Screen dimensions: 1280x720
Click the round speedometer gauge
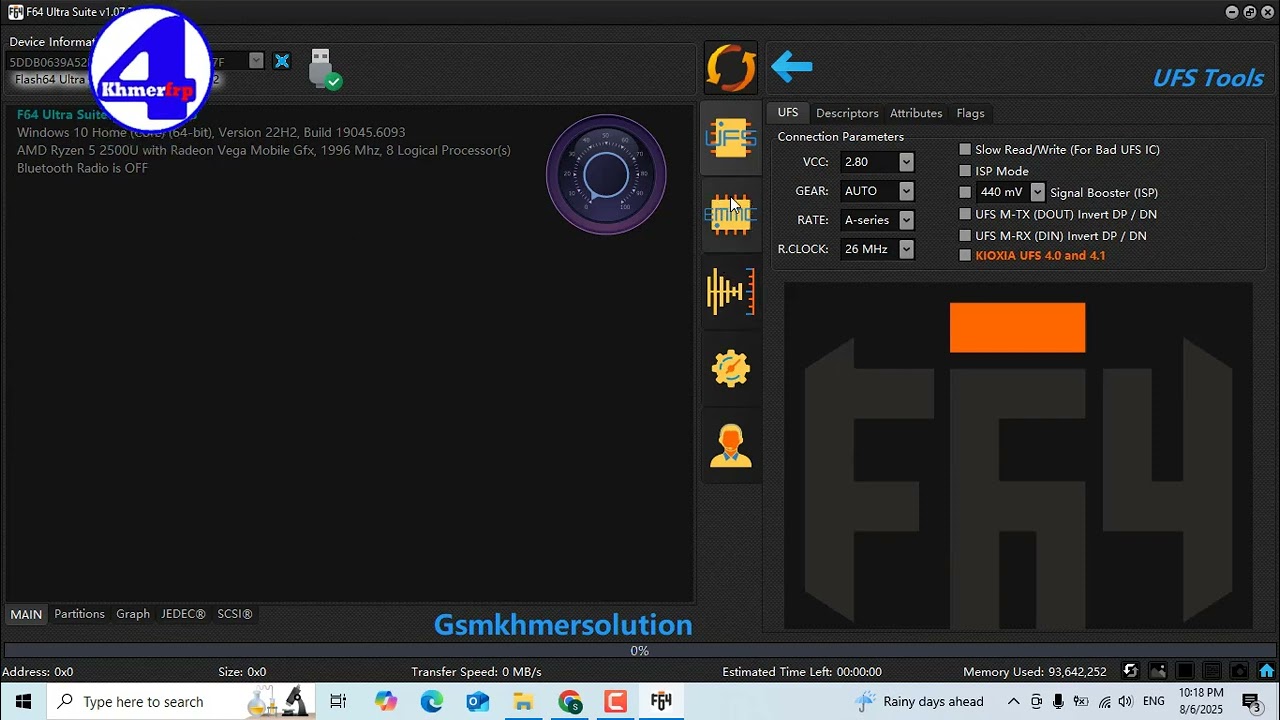[x=606, y=175]
